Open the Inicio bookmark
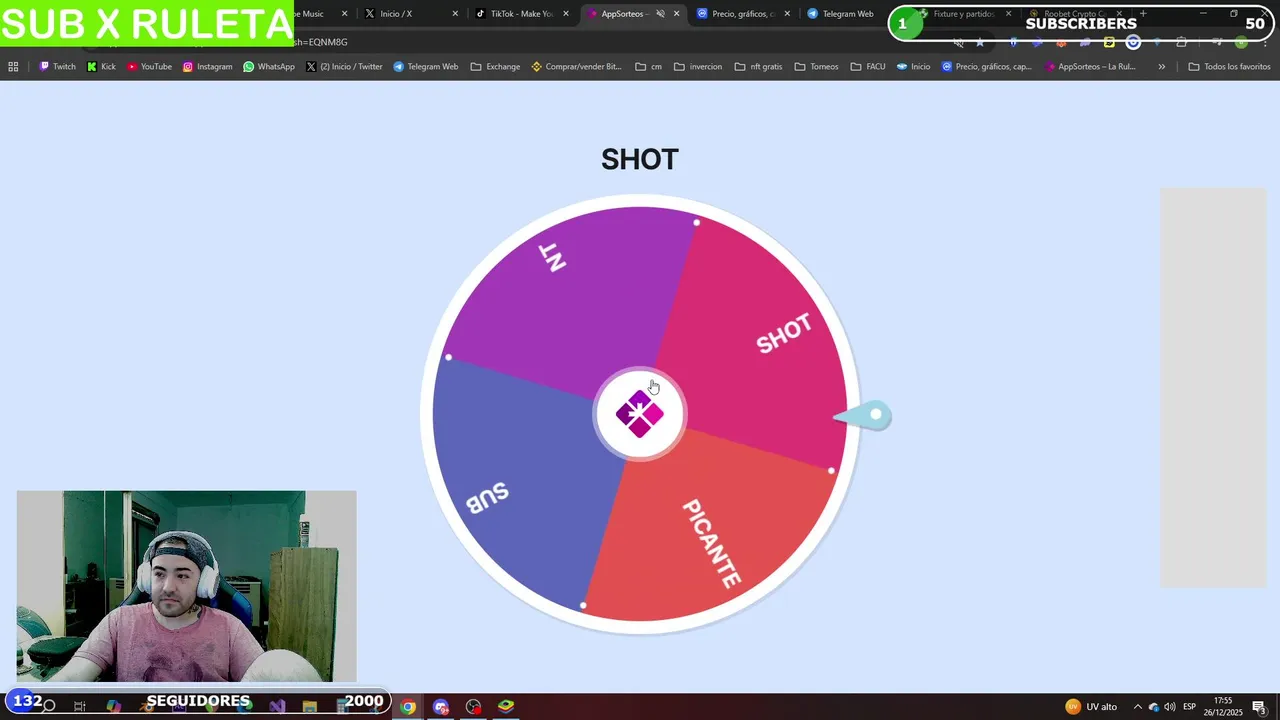The width and height of the screenshot is (1280, 720). tap(913, 67)
